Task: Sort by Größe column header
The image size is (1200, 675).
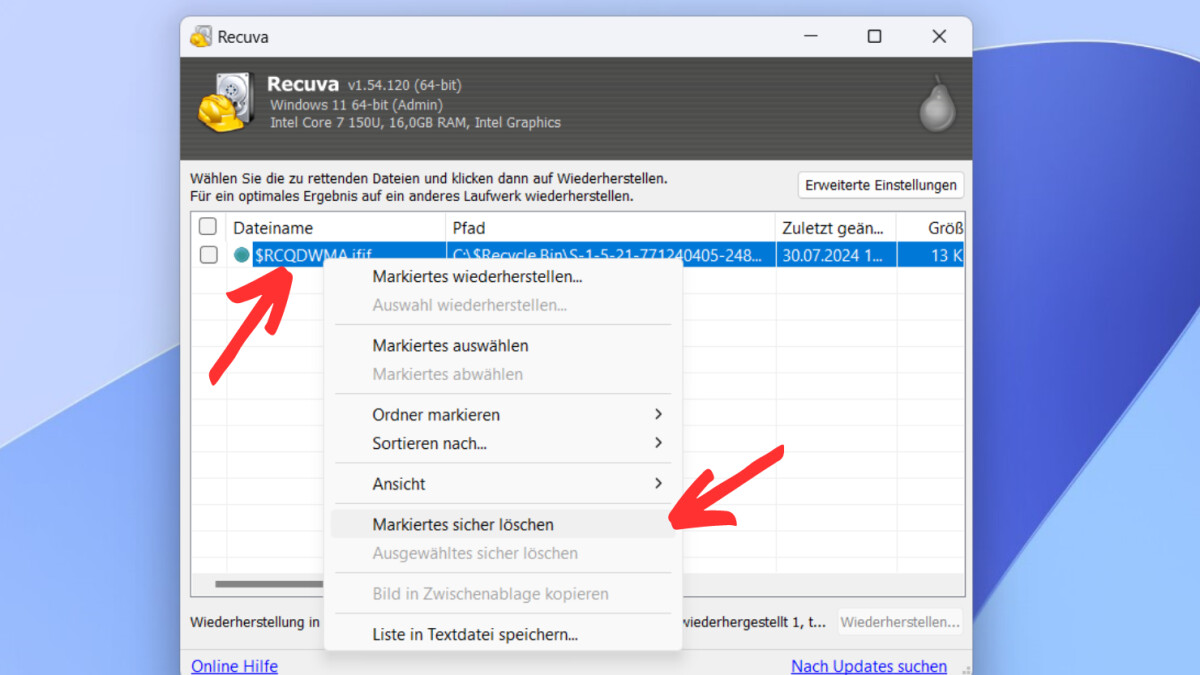Action: point(930,228)
